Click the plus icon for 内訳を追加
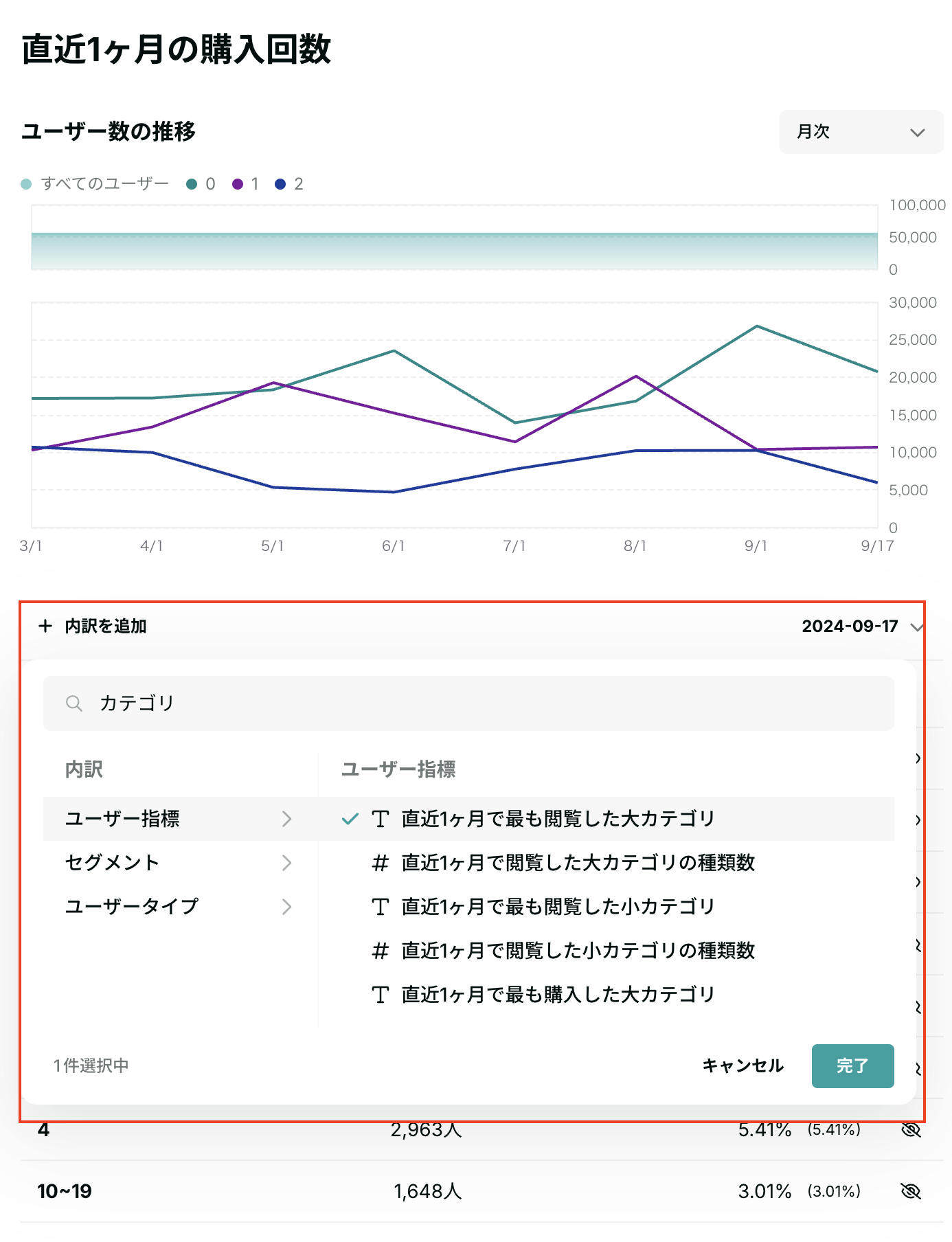This screenshot has width=952, height=1242. click(45, 626)
